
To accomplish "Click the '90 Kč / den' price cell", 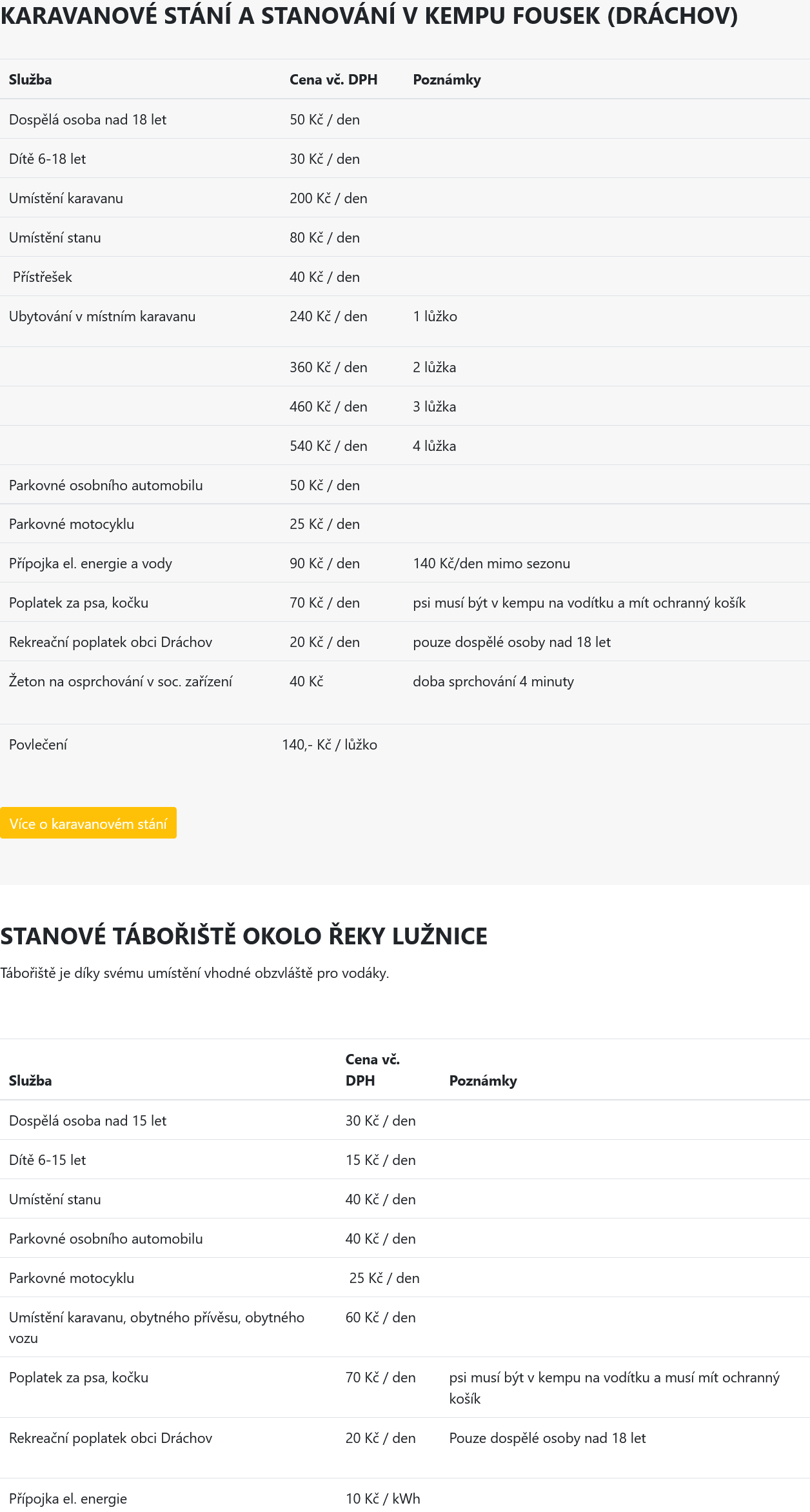I will pos(324,563).
